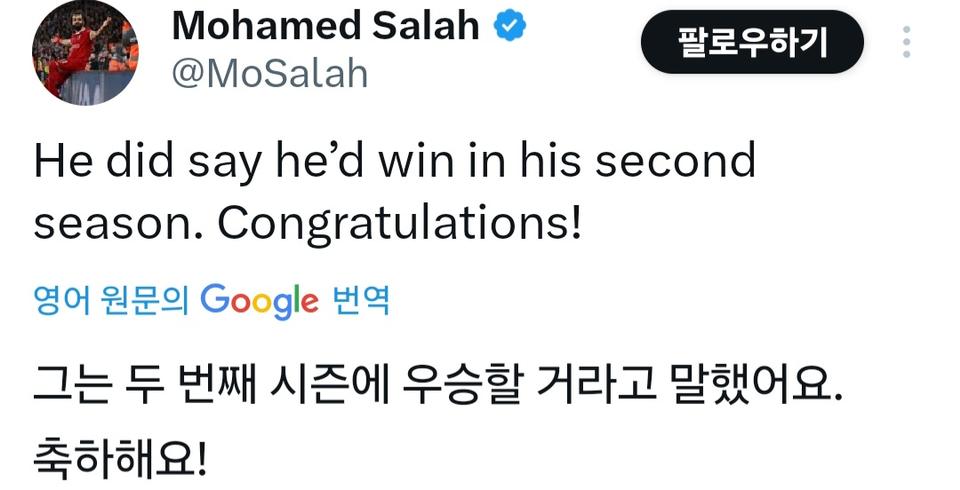Select the first line of the English tweet
The height and width of the screenshot is (490, 960).
[x=394, y=162]
